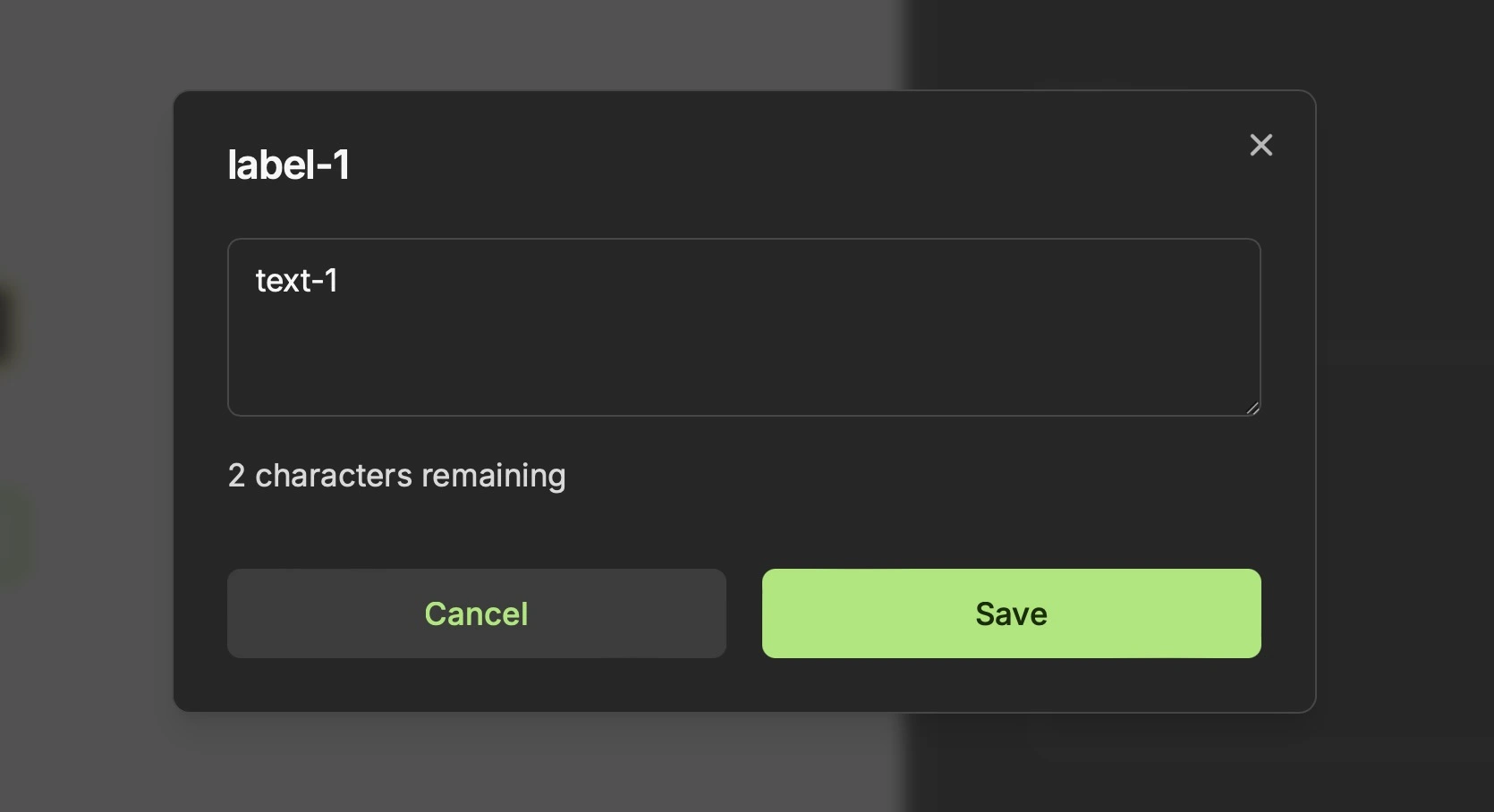Image resolution: width=1494 pixels, height=812 pixels.
Task: Click the empty dialog area above Cancel
Action: (x=476, y=532)
